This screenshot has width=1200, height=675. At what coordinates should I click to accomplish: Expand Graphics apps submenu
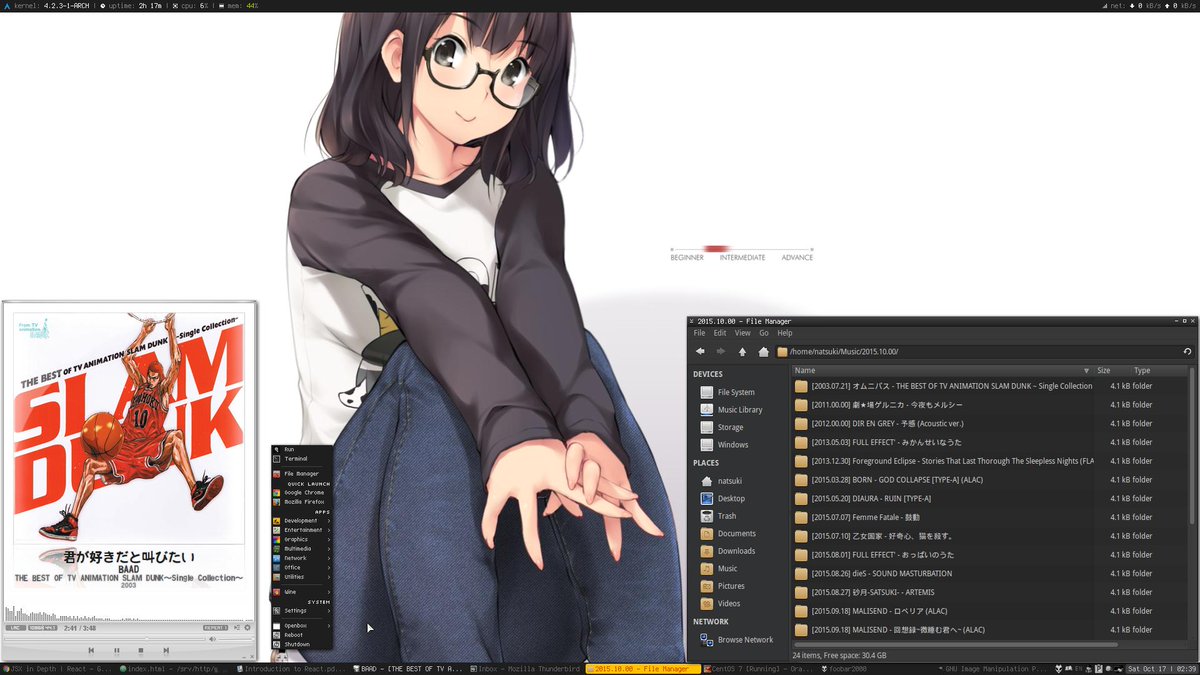pos(301,539)
